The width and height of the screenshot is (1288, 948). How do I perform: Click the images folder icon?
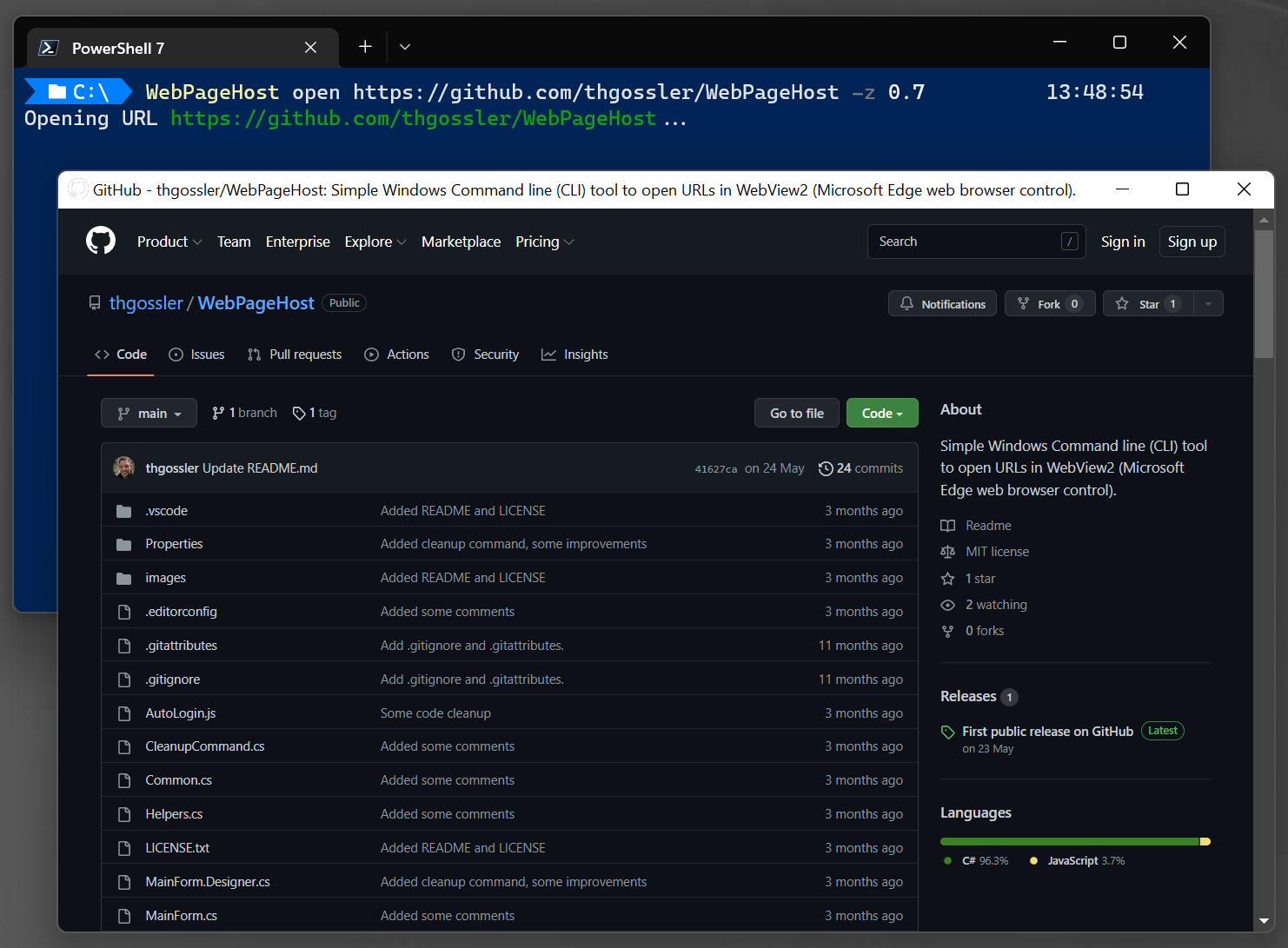(x=124, y=578)
